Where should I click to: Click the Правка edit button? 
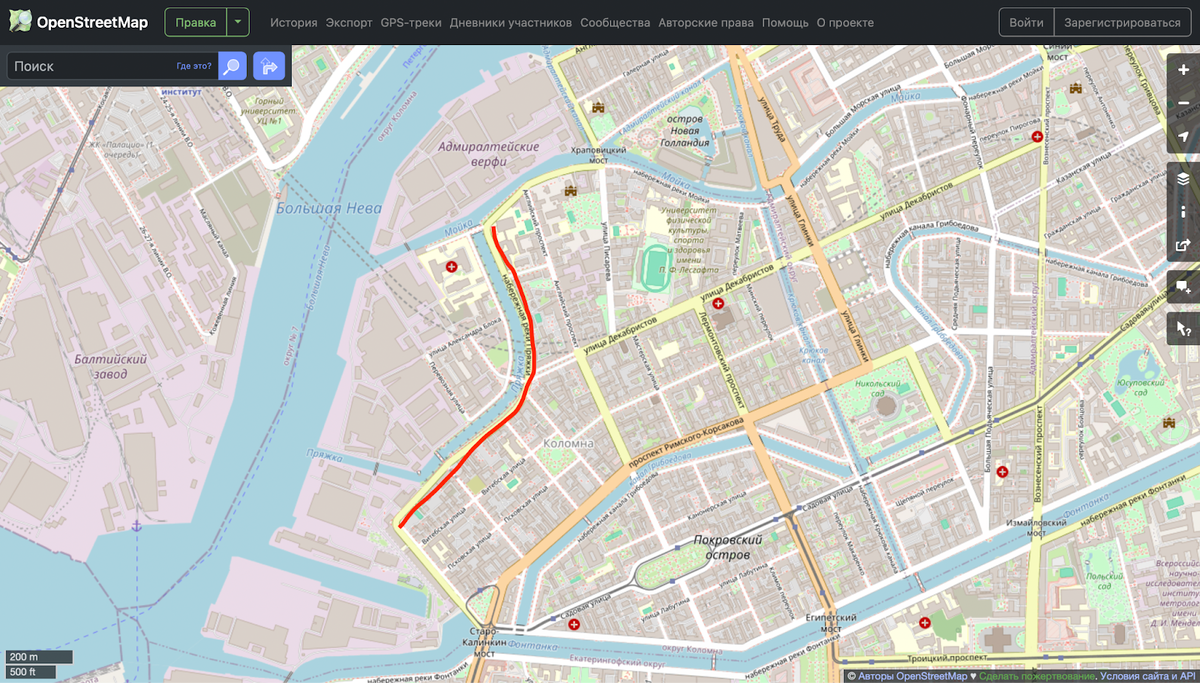(196, 22)
